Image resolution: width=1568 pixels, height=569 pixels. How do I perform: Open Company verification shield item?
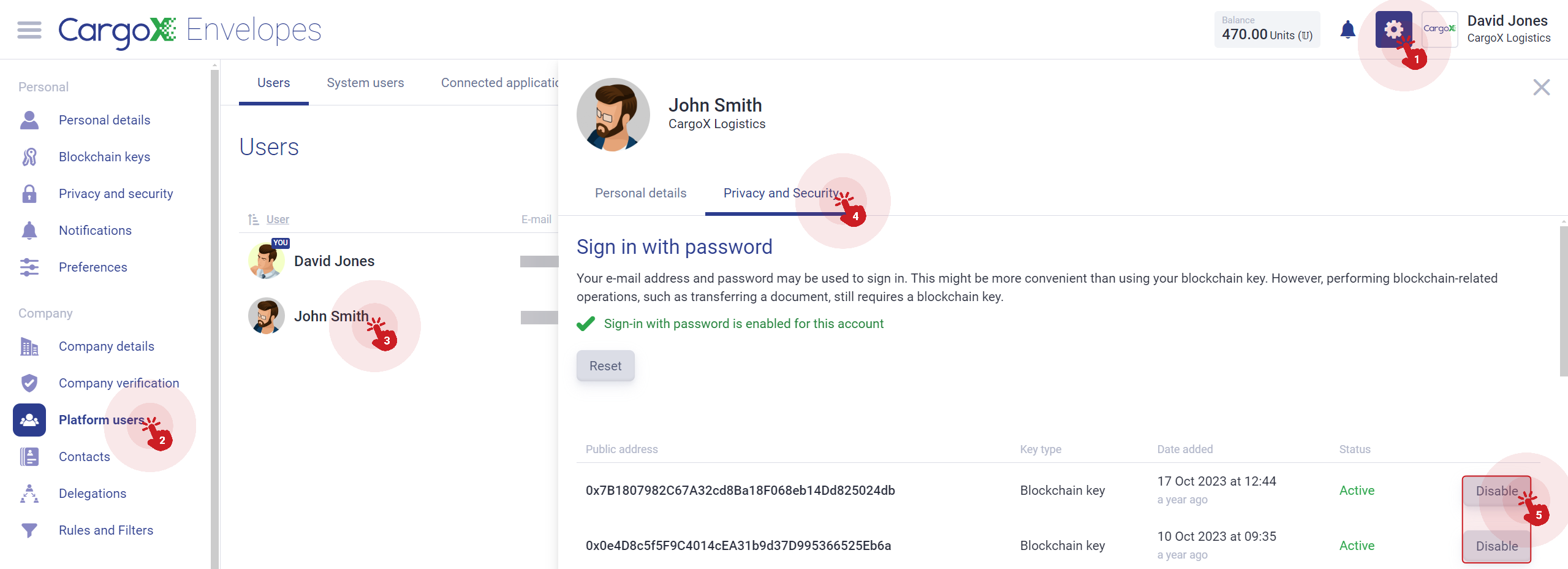point(119,383)
